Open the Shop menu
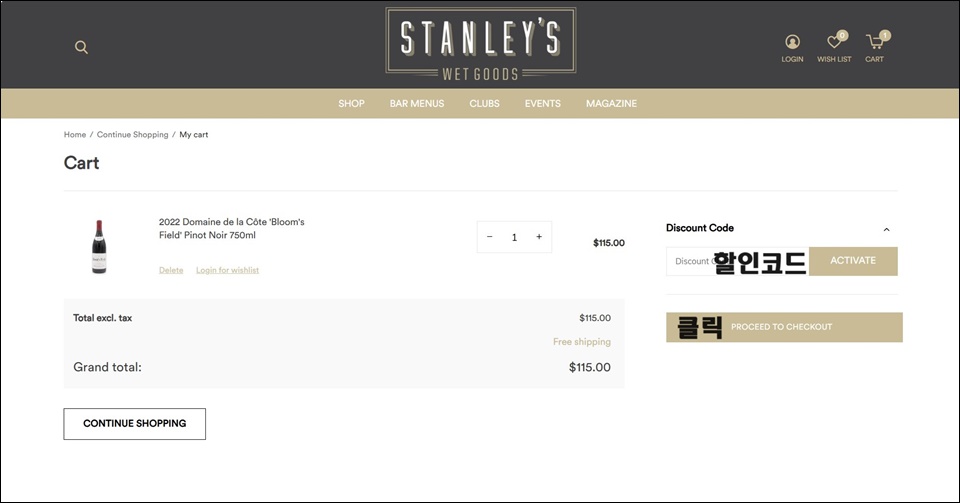 (351, 103)
